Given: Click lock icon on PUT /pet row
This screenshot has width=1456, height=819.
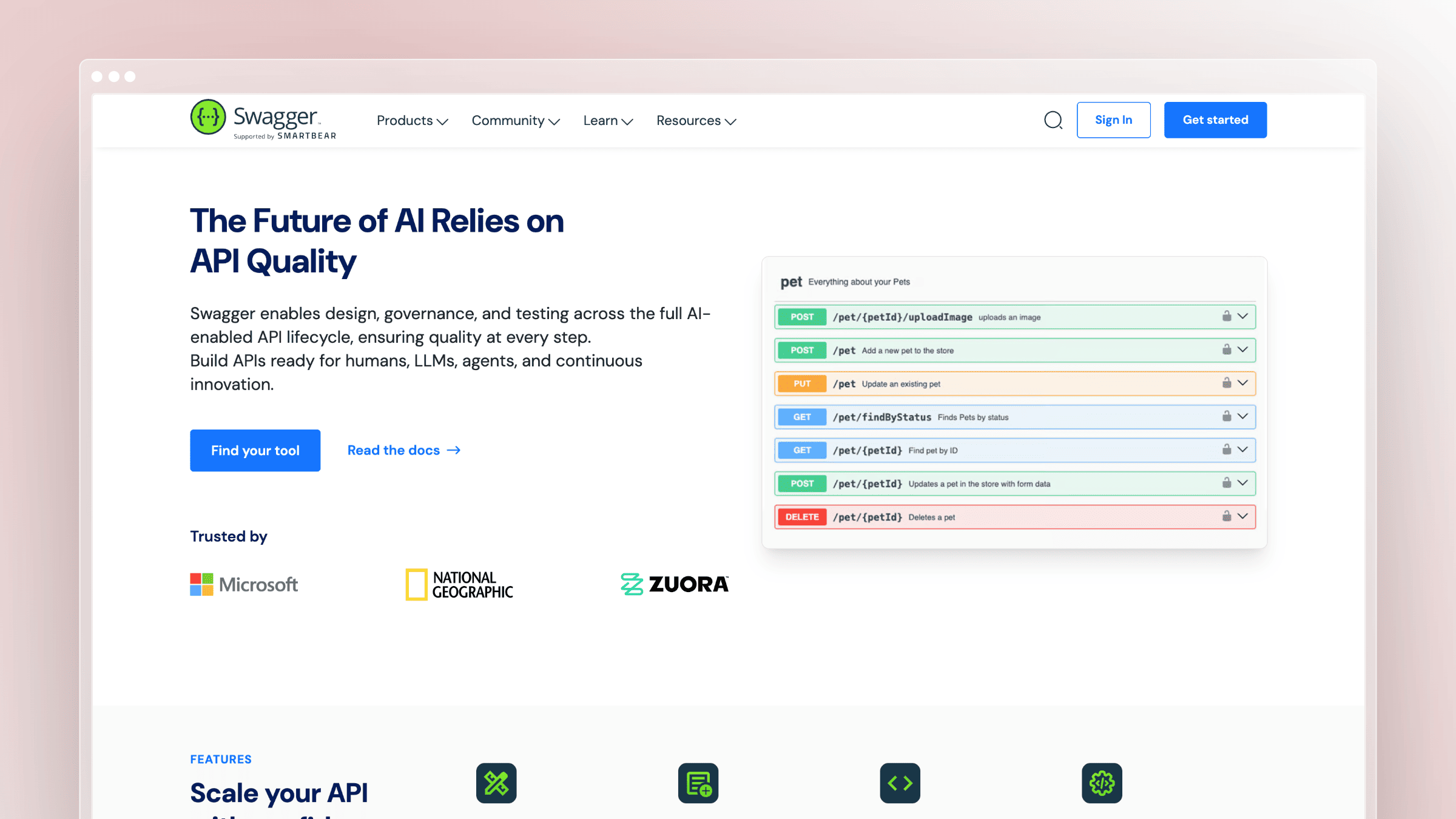Looking at the screenshot, I should tap(1227, 383).
